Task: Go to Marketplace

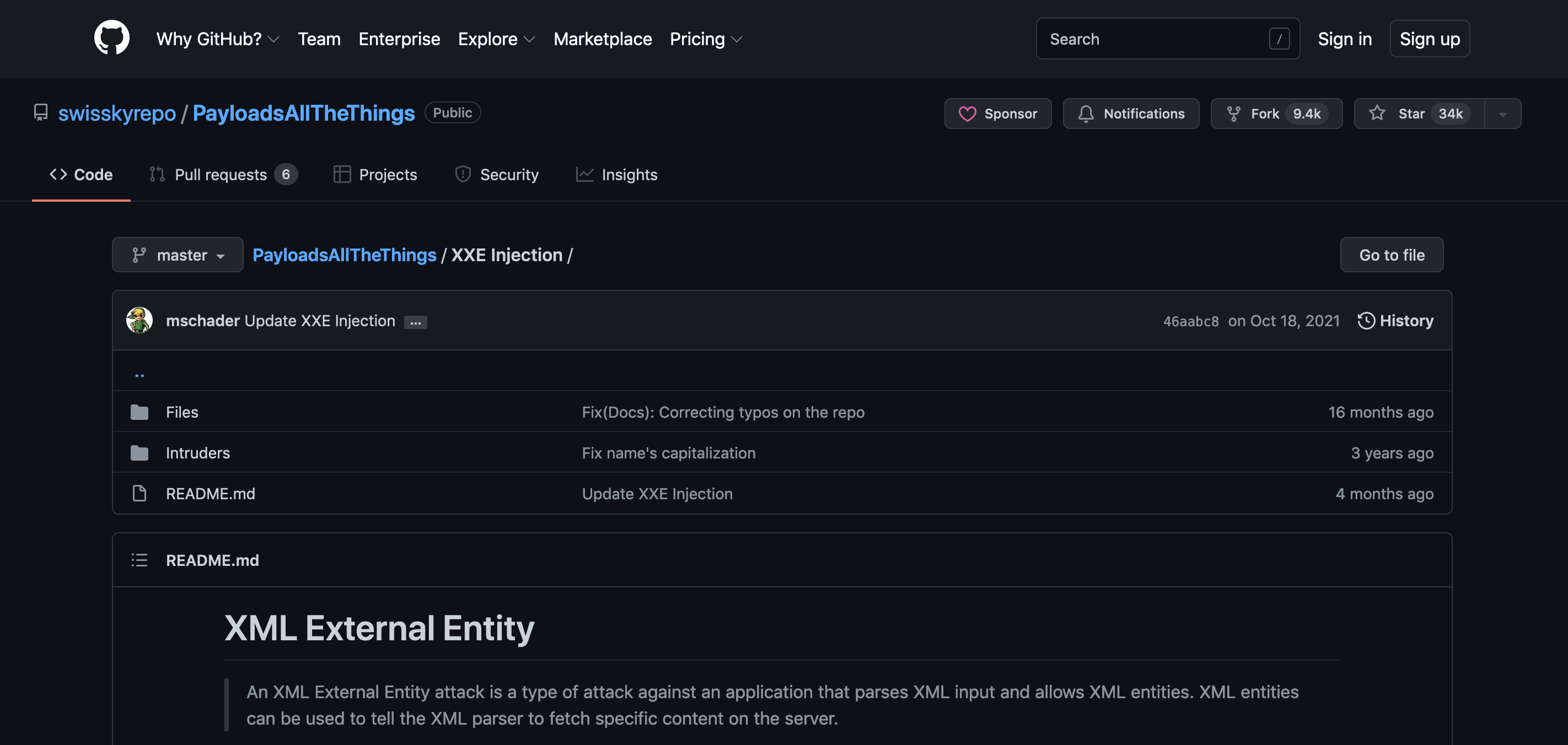Action: 603,39
